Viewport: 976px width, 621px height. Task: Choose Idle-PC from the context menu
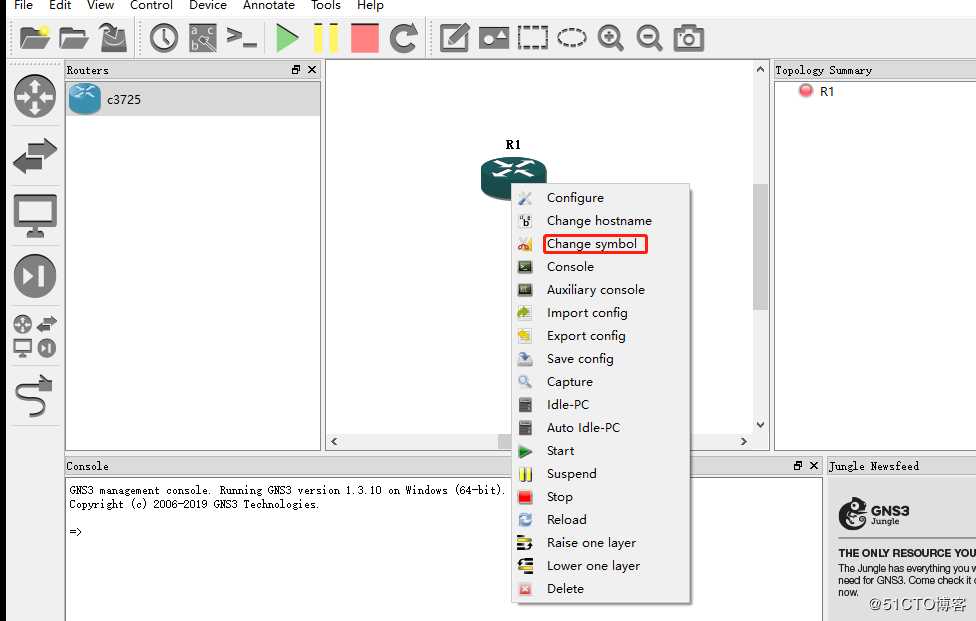coord(601,405)
